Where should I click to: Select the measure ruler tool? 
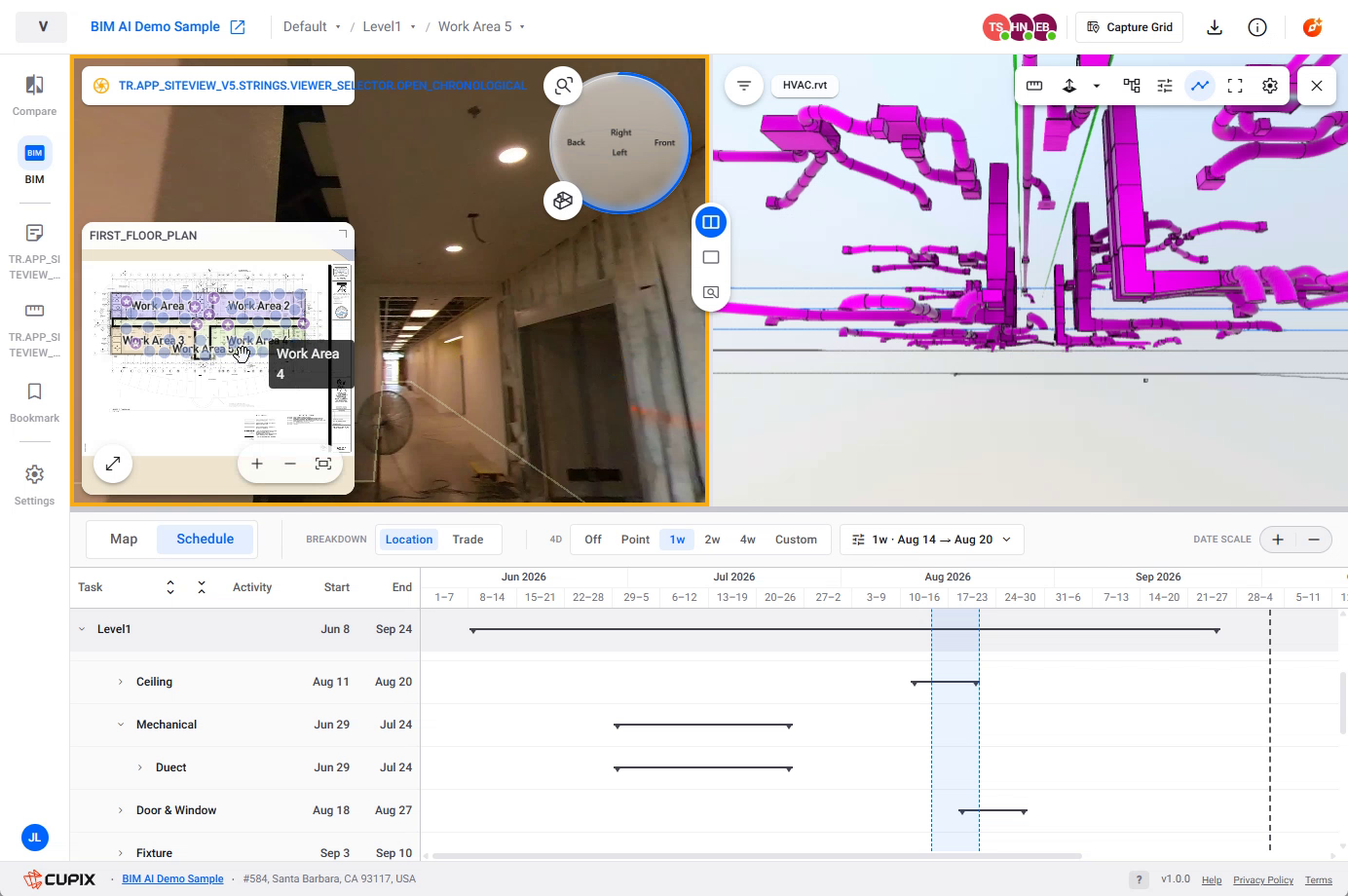tap(1034, 86)
